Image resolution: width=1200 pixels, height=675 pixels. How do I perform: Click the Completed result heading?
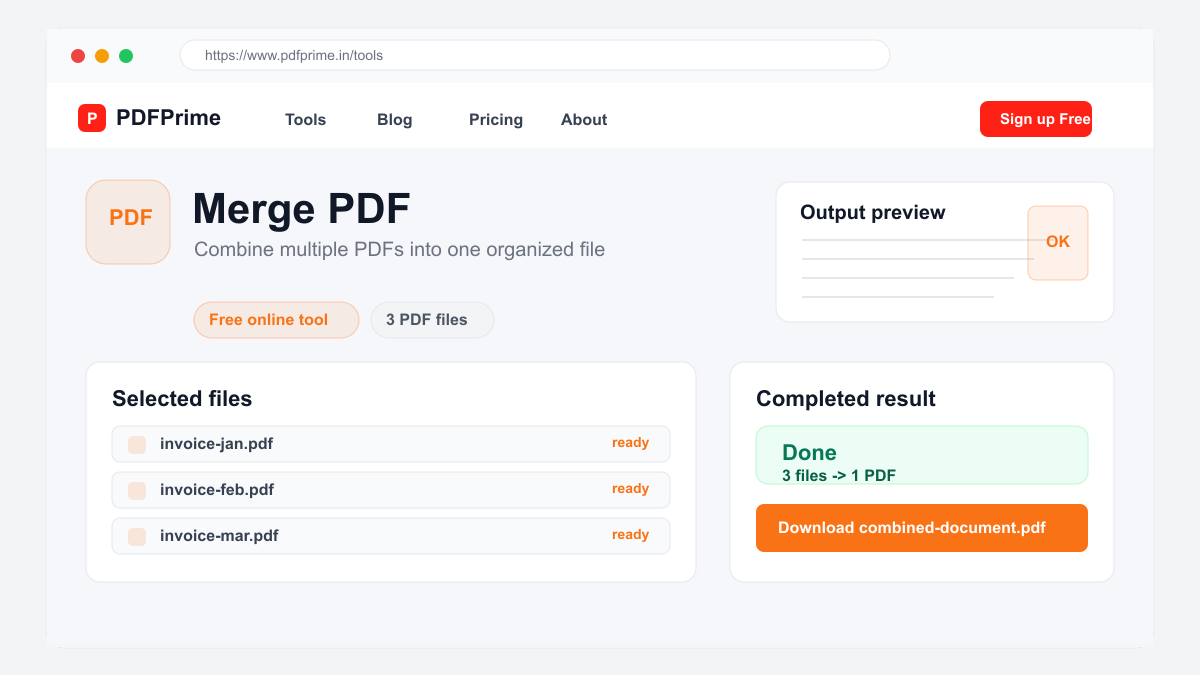pyautogui.click(x=846, y=399)
